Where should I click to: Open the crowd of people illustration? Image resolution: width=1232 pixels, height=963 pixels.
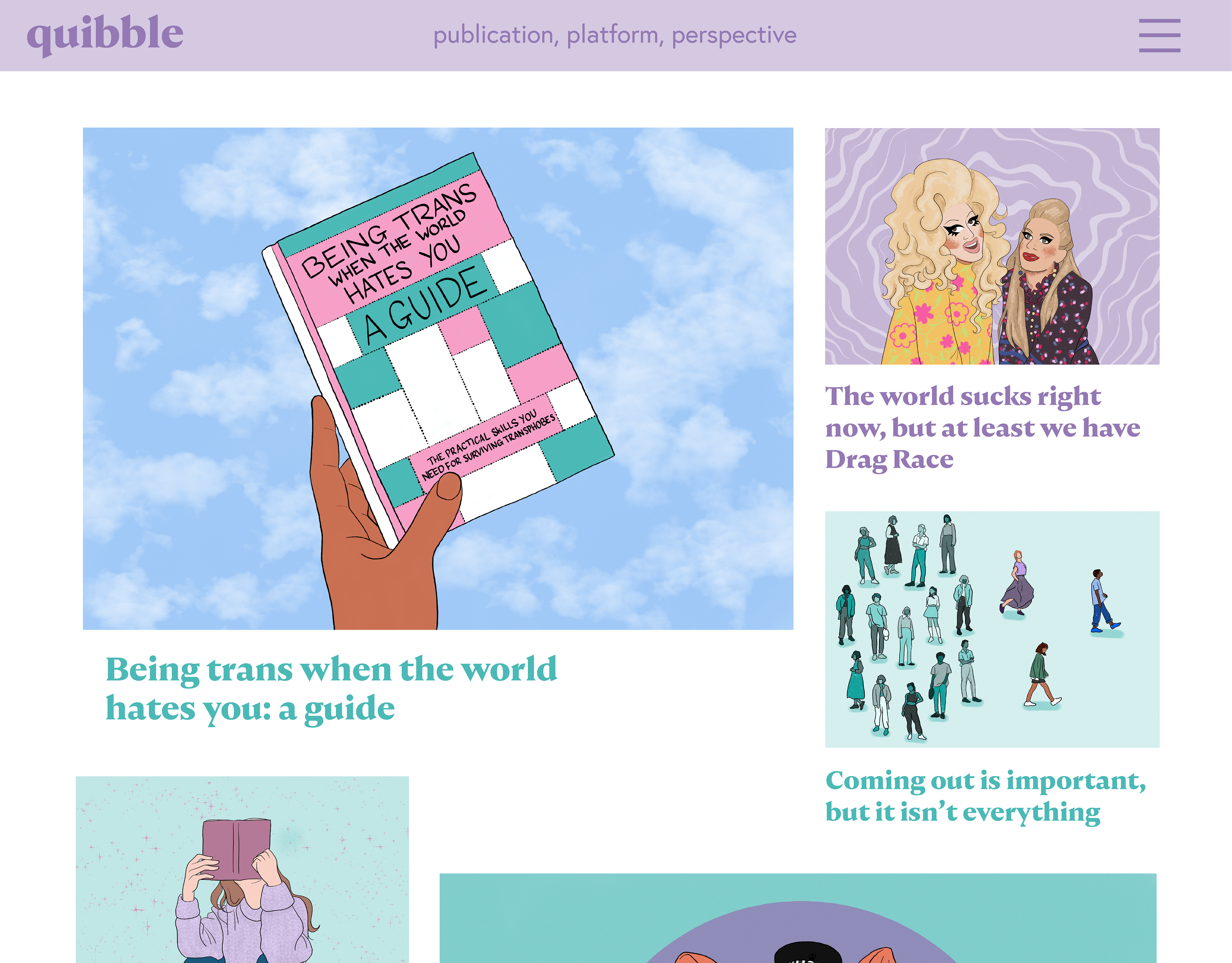992,629
